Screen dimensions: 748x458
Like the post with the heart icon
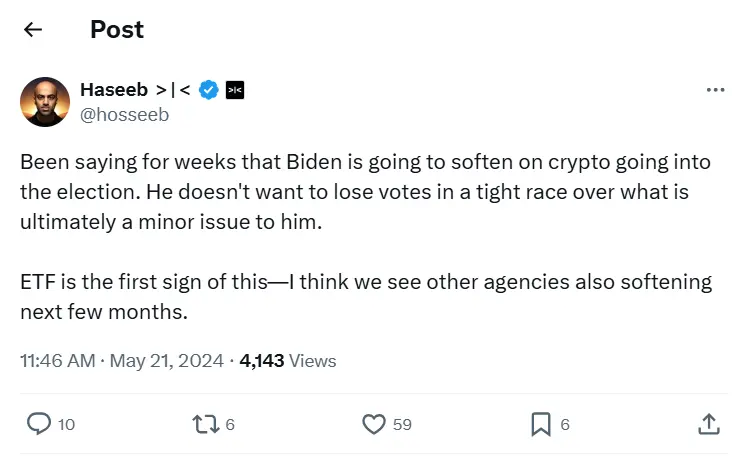click(373, 424)
